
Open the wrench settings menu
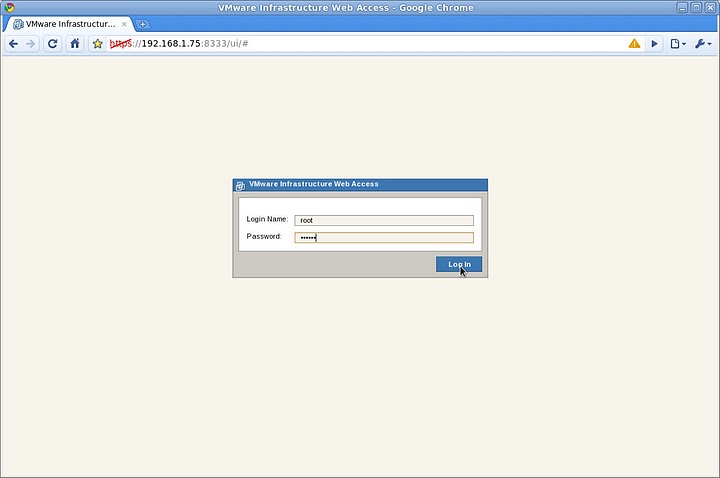click(703, 44)
